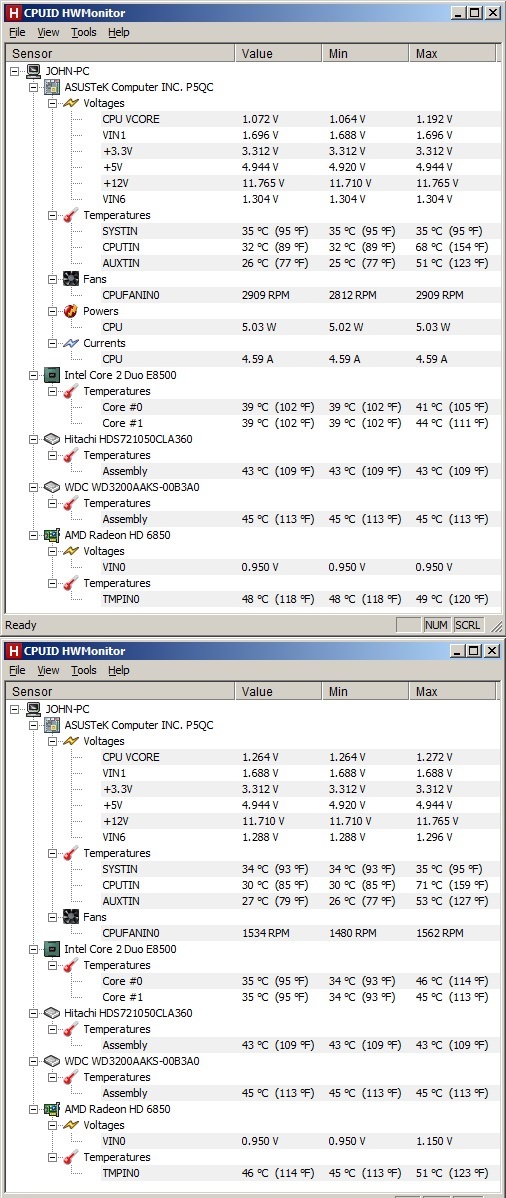Image resolution: width=506 pixels, height=1198 pixels.
Task: Click Max column header in the 1534 RPM window
Action: click(454, 691)
